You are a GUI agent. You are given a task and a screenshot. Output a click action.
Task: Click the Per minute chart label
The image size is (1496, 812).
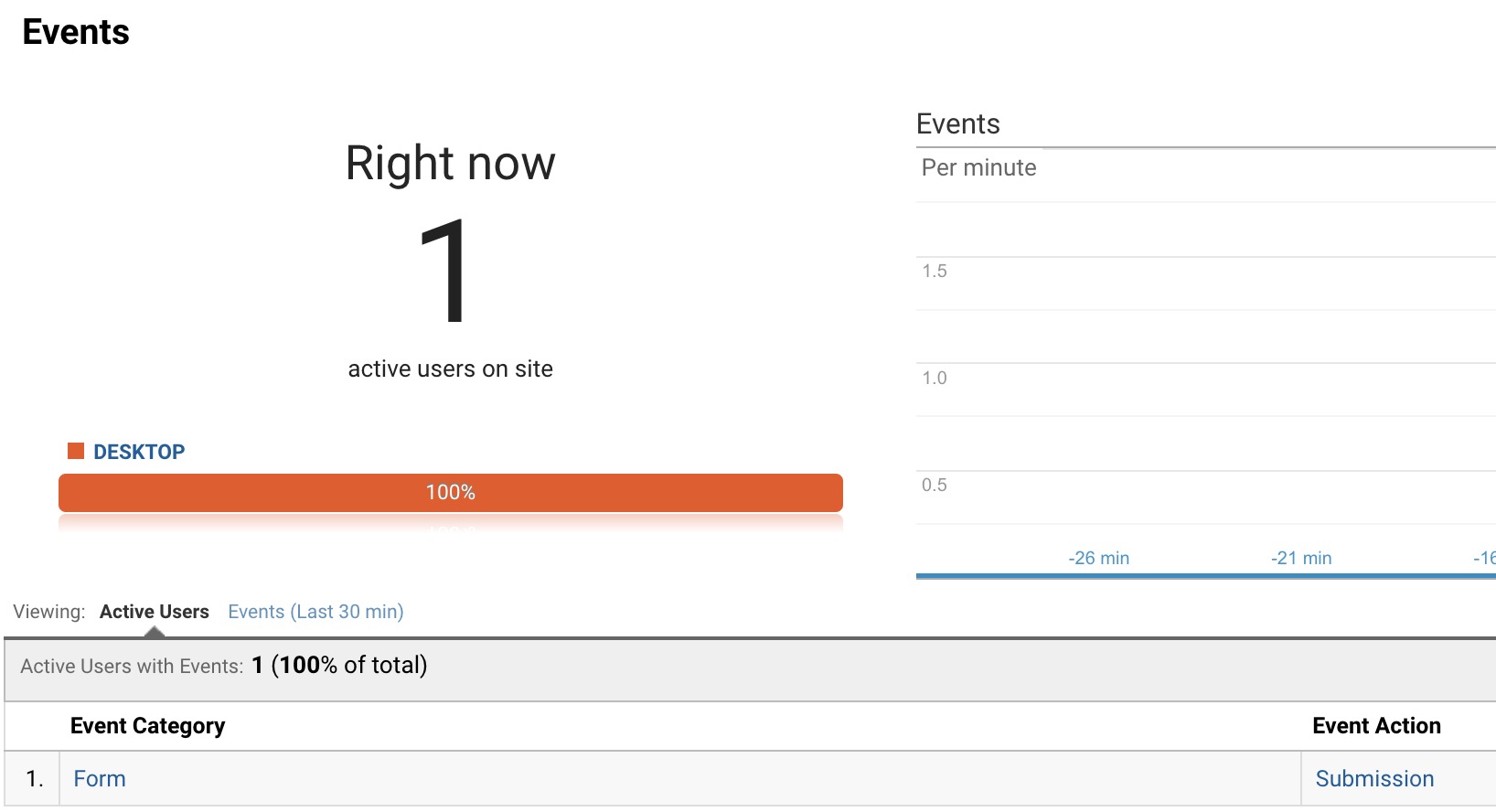pyautogui.click(x=978, y=168)
